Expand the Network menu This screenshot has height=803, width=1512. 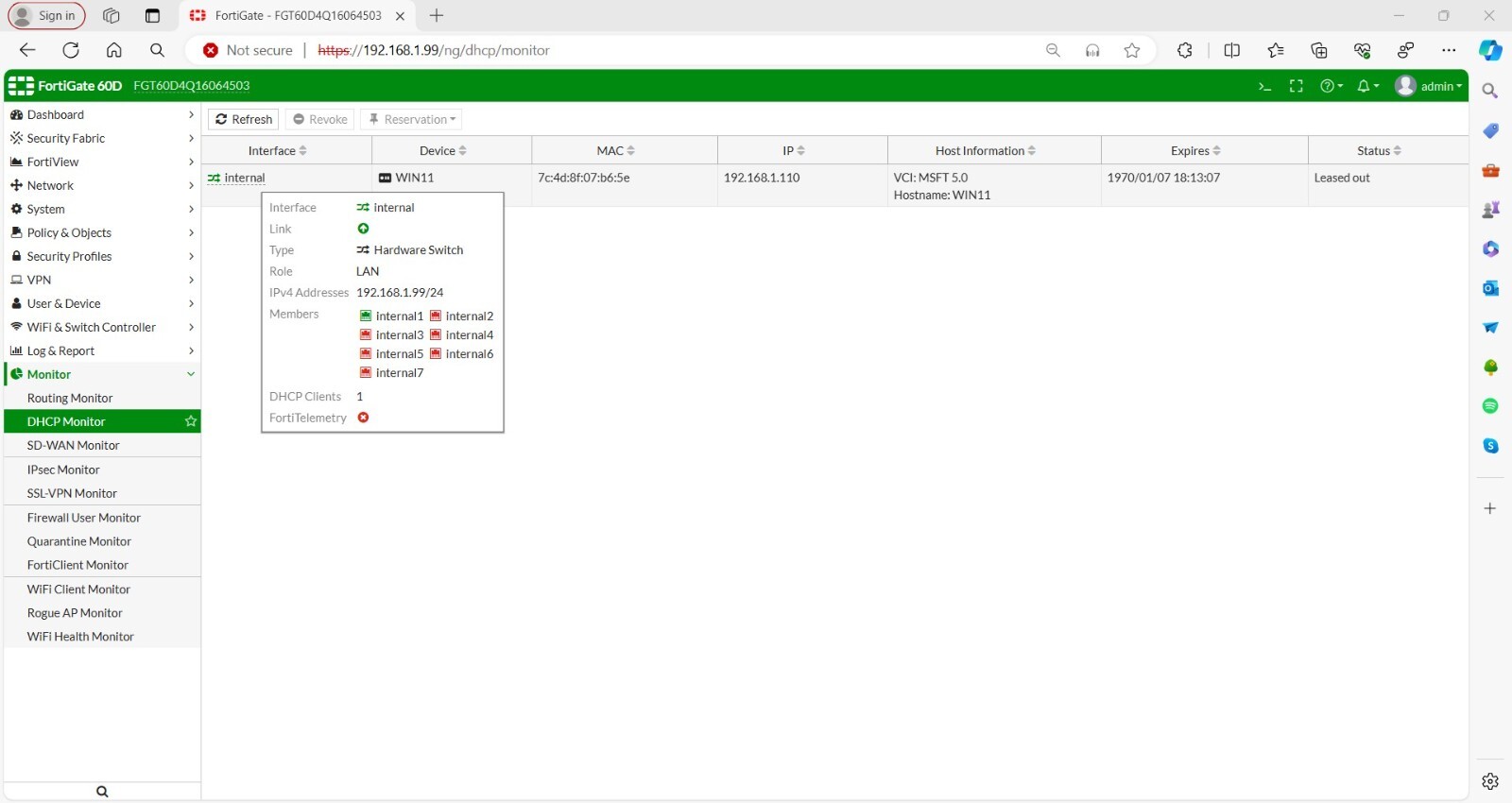point(102,185)
